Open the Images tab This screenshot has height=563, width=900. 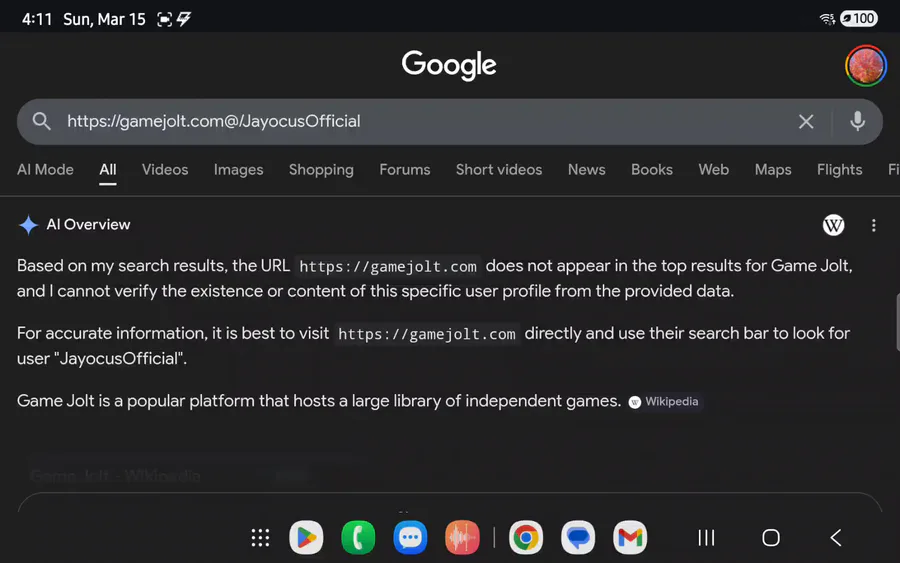point(238,169)
